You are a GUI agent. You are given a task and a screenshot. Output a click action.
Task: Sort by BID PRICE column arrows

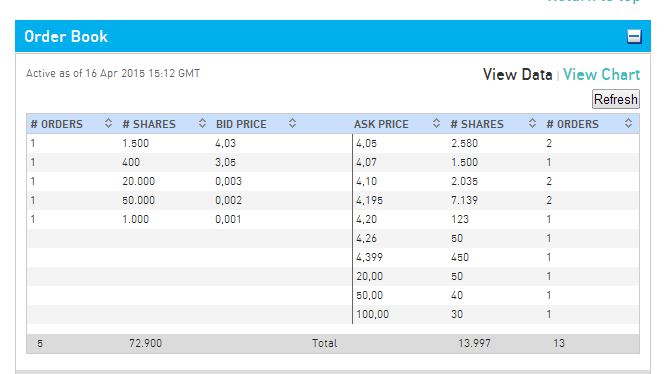click(x=292, y=124)
